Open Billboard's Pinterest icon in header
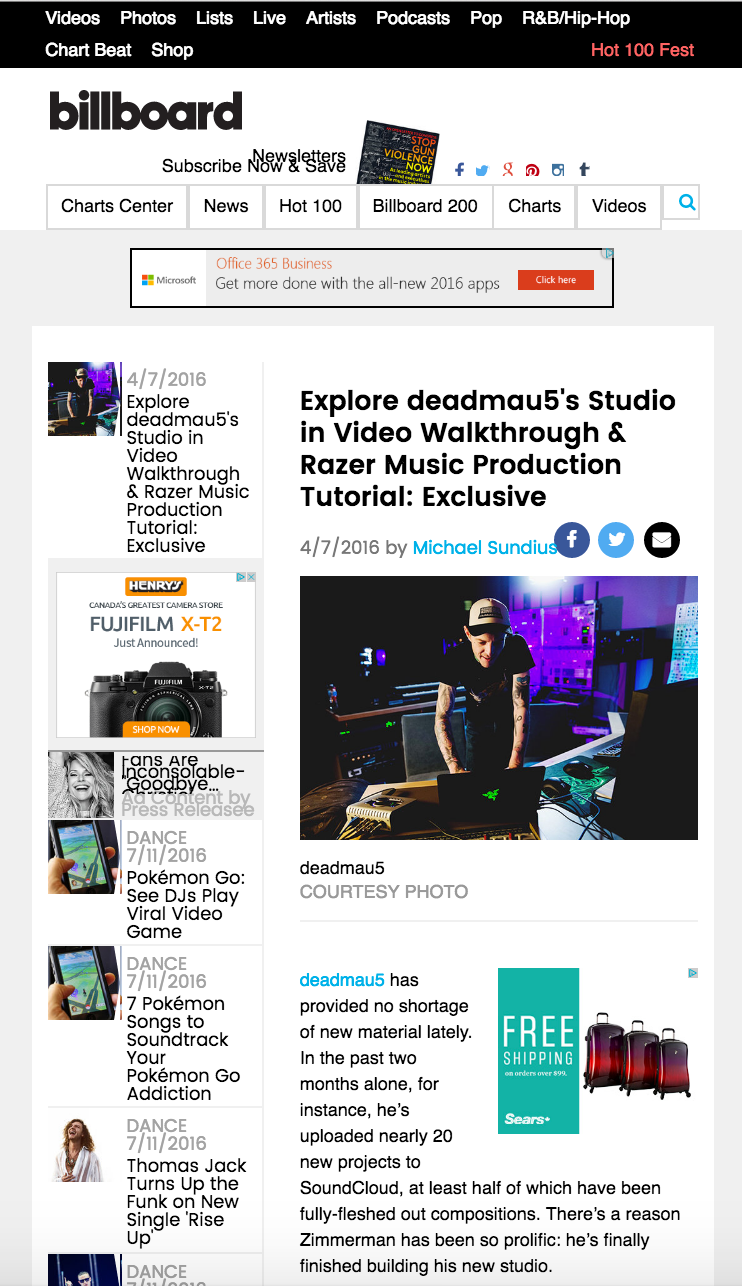742x1286 pixels. coord(533,171)
